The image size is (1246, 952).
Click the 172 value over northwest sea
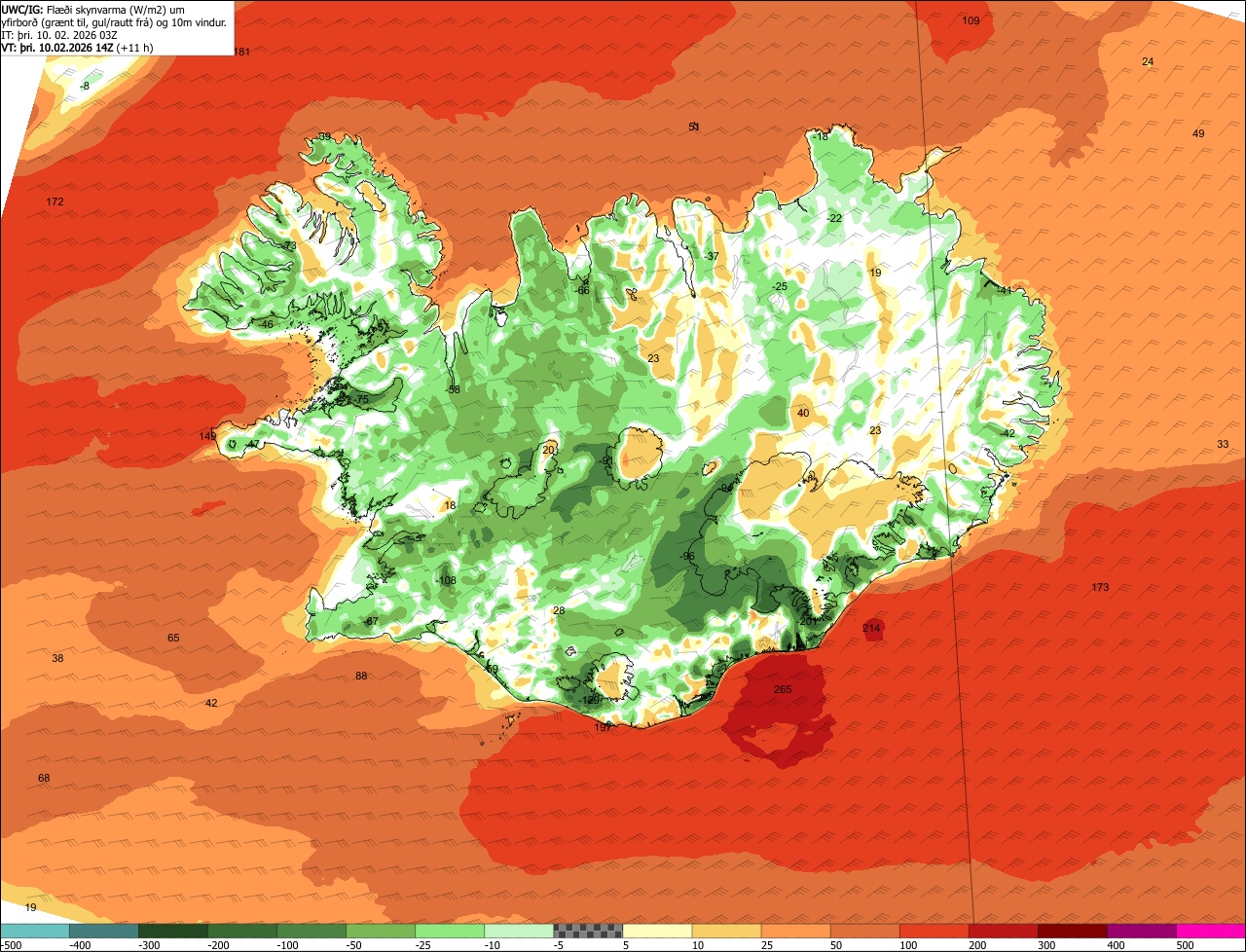tap(55, 201)
